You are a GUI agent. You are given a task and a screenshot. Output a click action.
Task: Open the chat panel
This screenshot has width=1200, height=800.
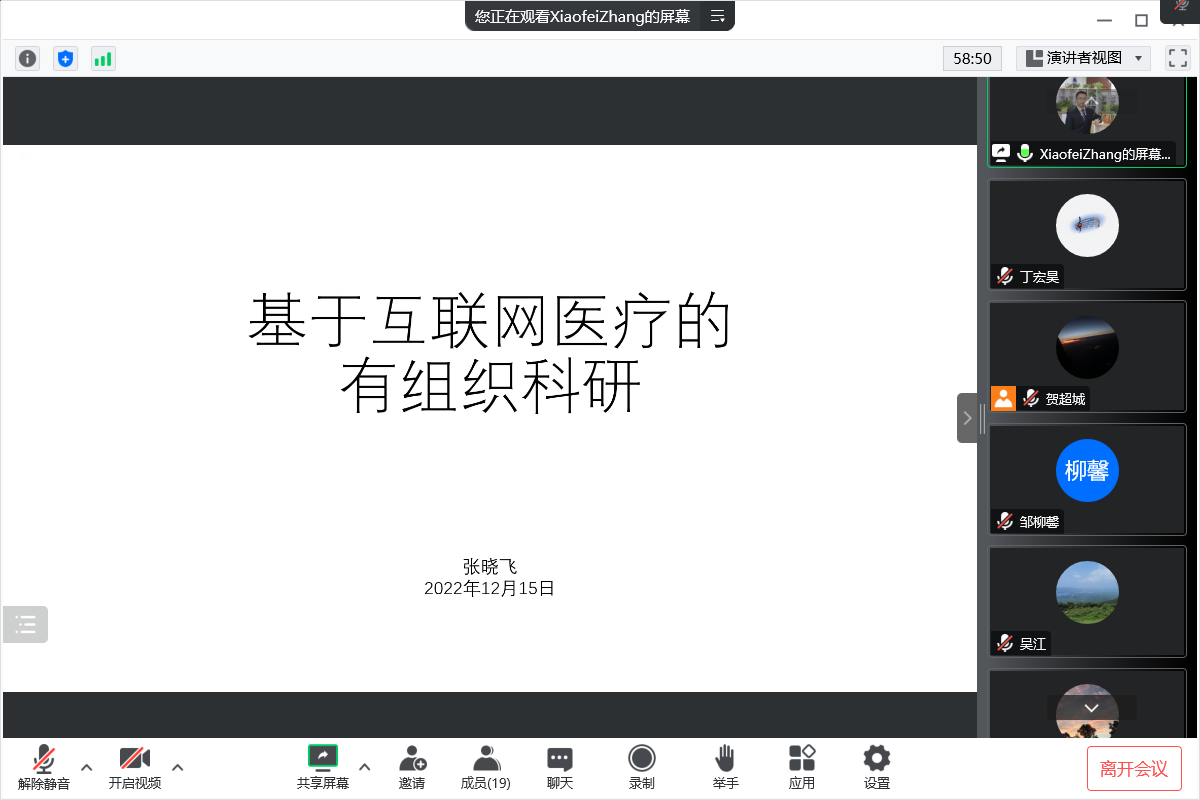(560, 766)
